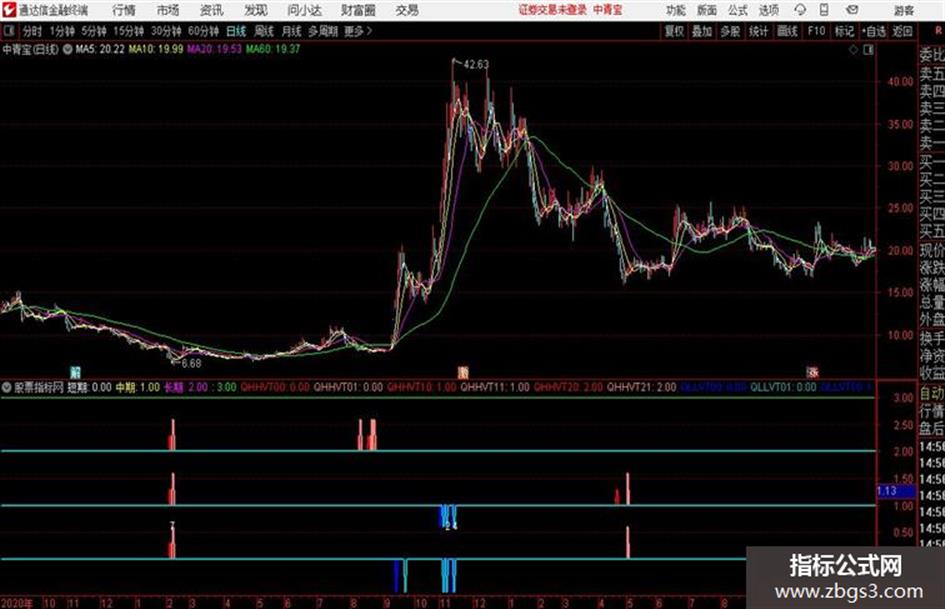Click the 2020年 label on time axis

pos(17,603)
